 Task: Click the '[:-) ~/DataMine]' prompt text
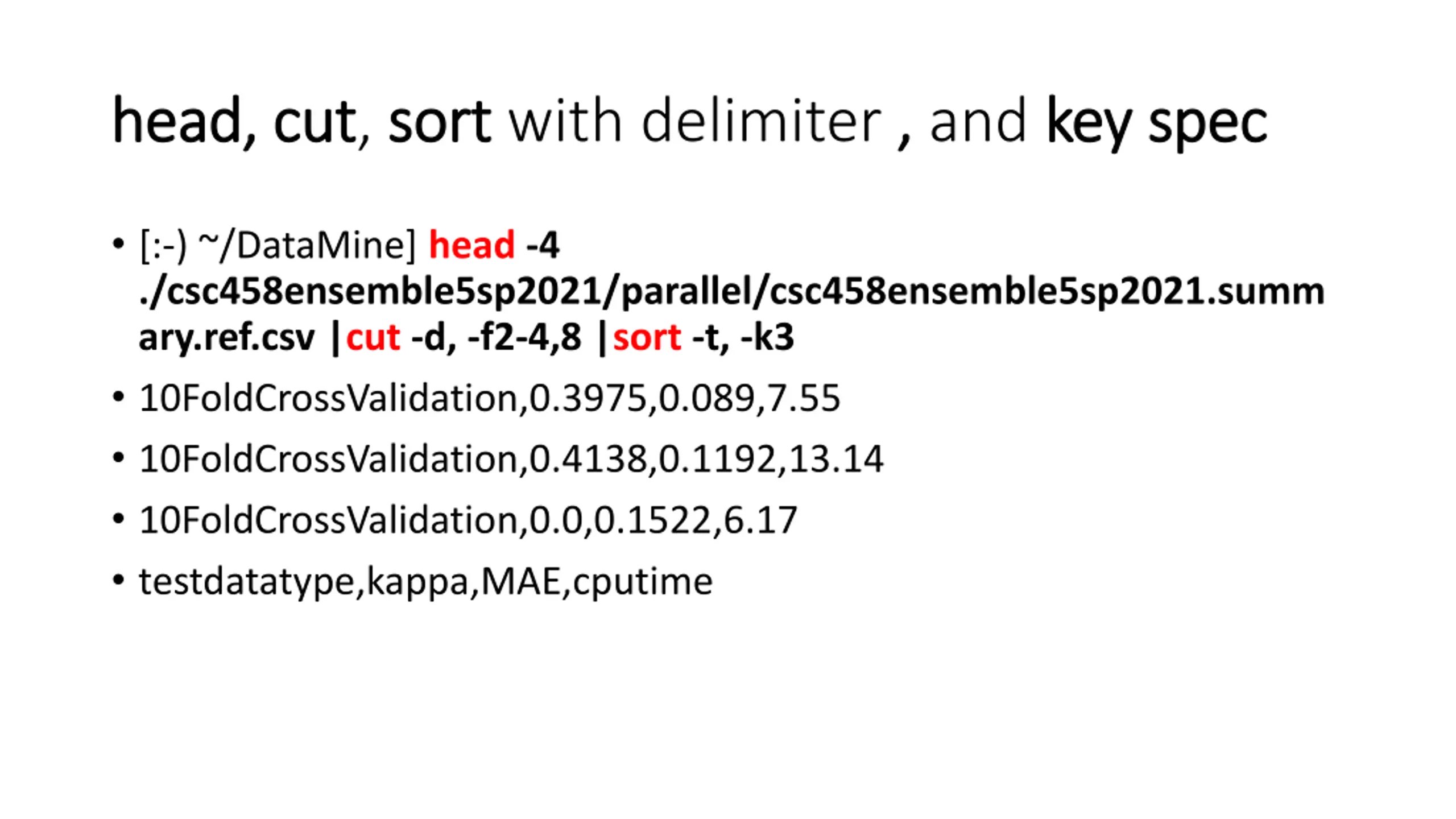click(278, 246)
